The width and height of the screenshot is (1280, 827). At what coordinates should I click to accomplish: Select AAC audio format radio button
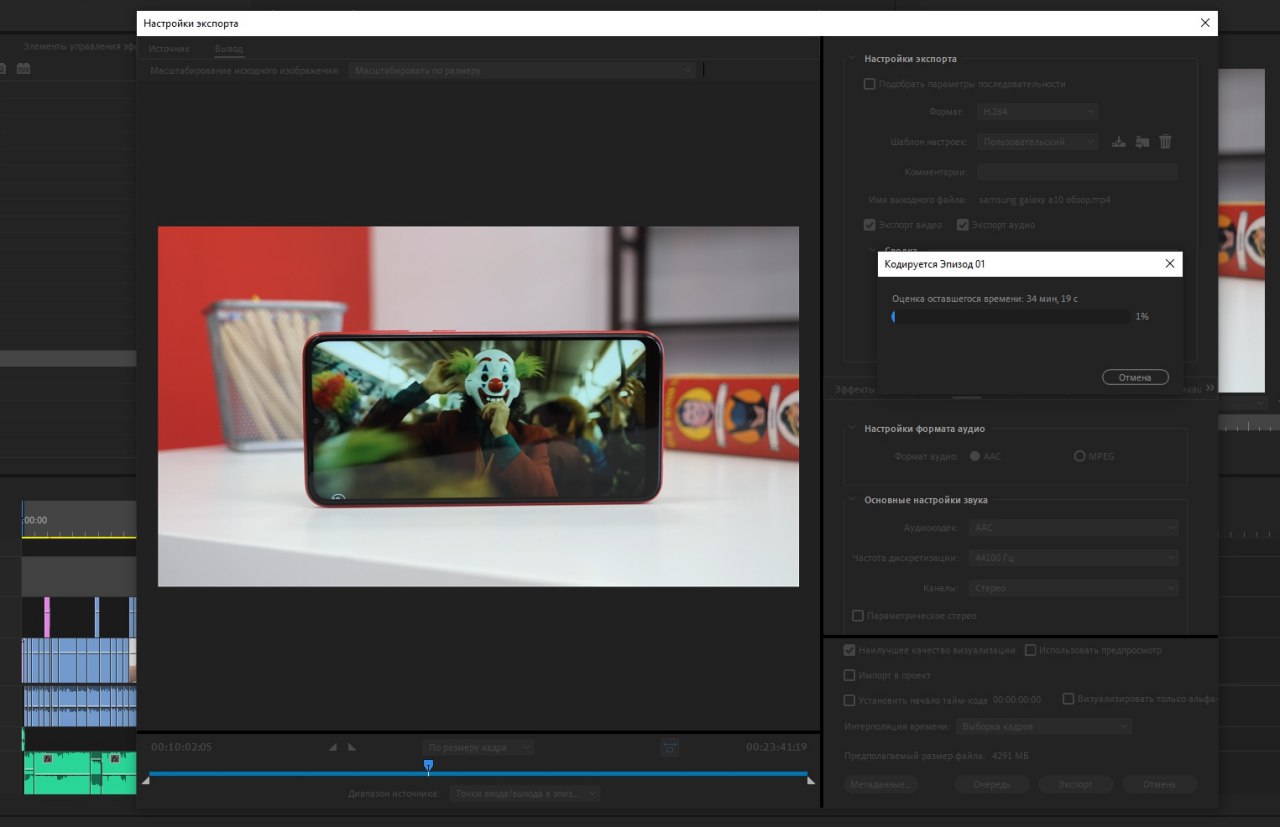pyautogui.click(x=975, y=456)
